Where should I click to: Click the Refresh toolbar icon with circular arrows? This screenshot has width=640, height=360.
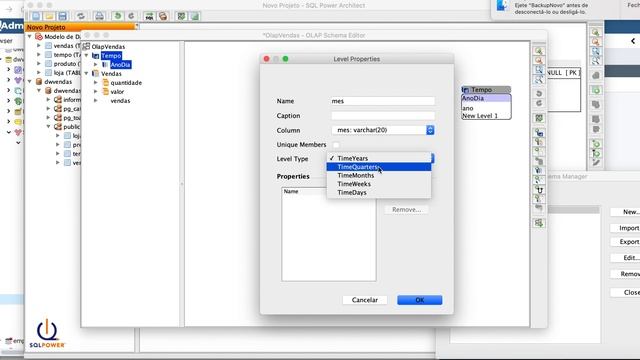tap(80, 16)
